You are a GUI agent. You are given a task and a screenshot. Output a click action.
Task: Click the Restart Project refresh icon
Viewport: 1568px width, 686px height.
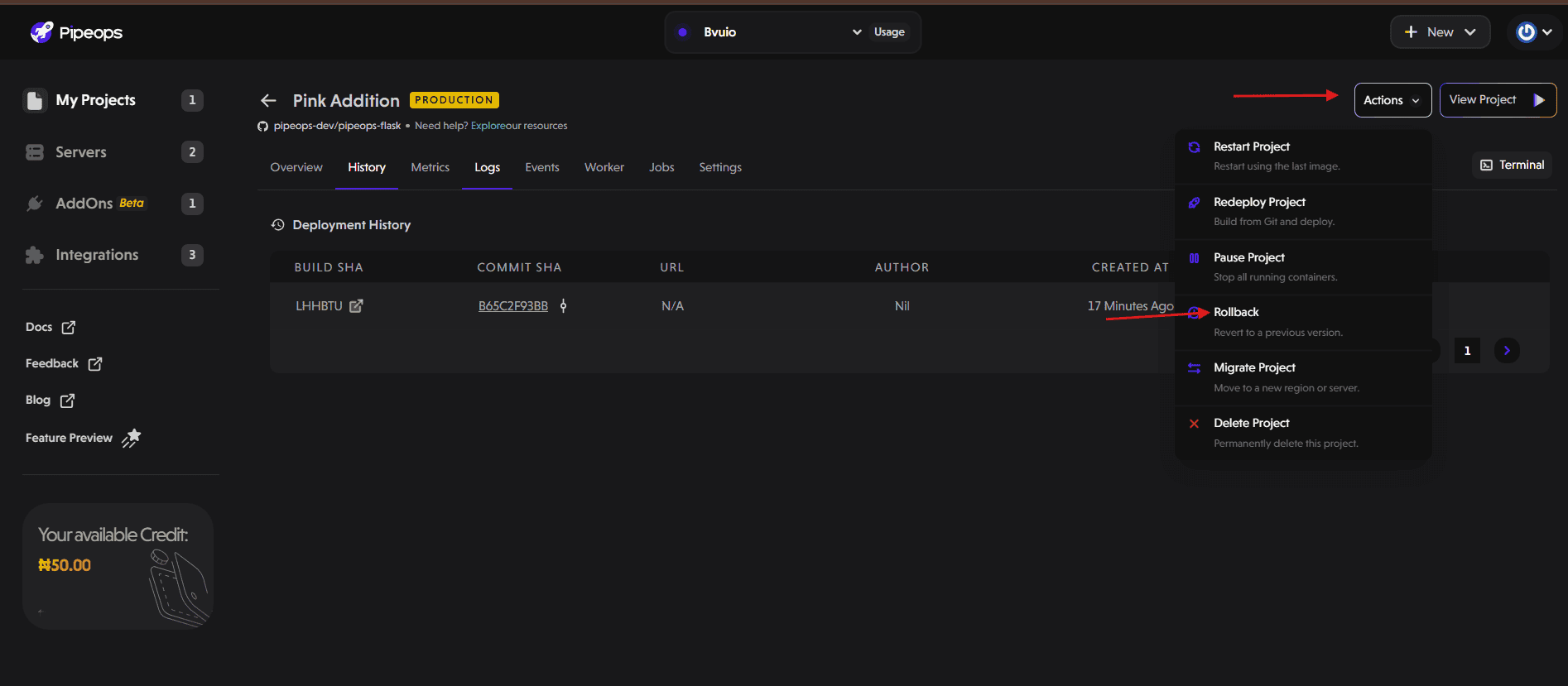pyautogui.click(x=1194, y=147)
